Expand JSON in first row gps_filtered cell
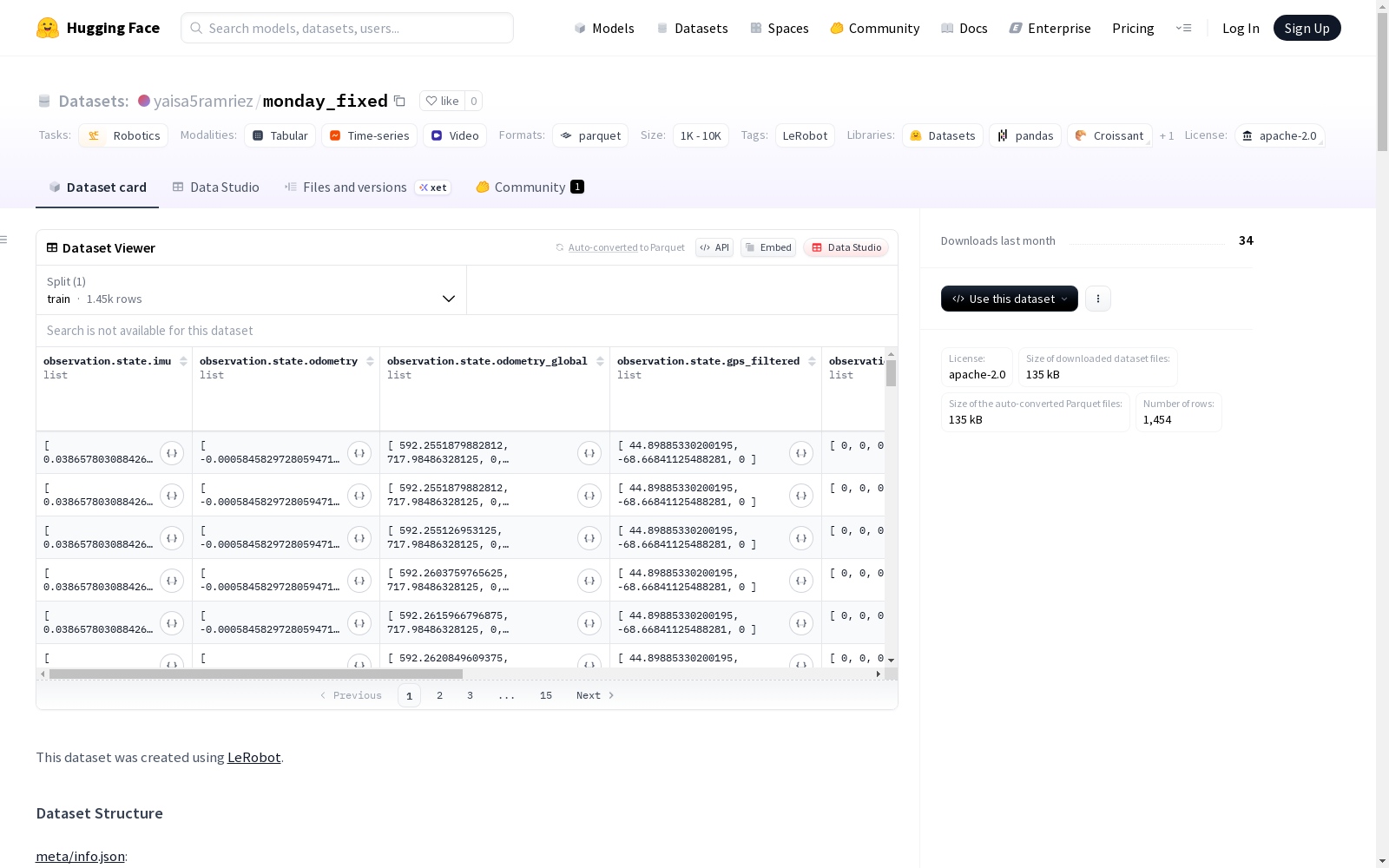The height and width of the screenshot is (868, 1389). click(801, 453)
